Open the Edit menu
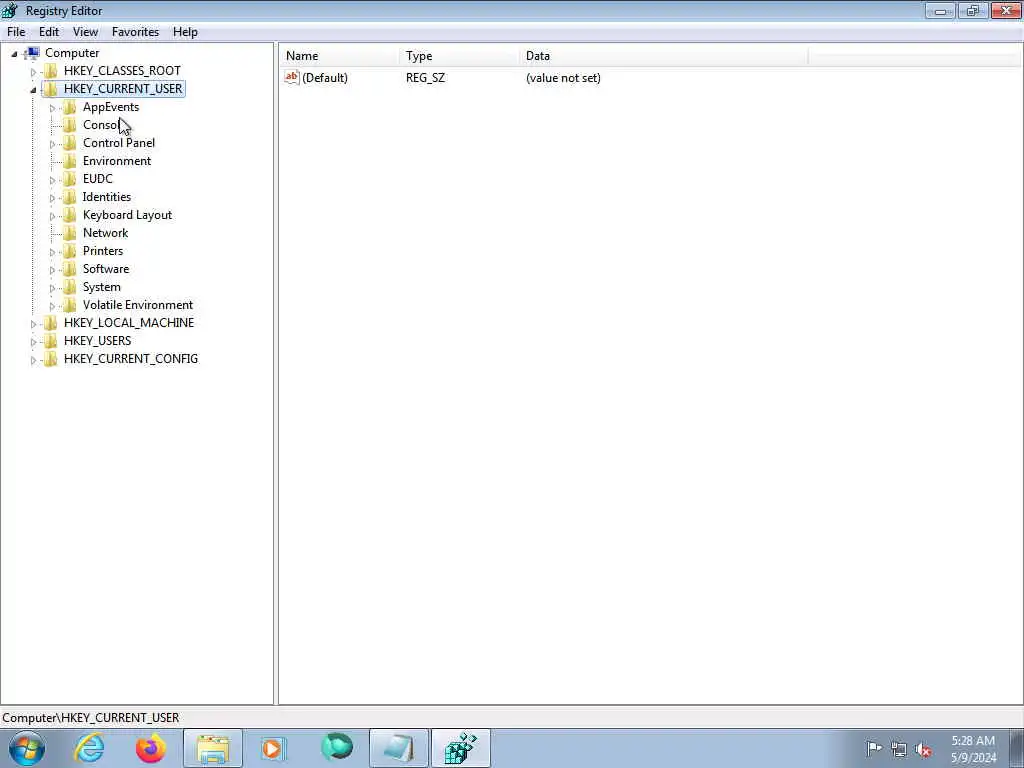The height and width of the screenshot is (768, 1024). 49,31
